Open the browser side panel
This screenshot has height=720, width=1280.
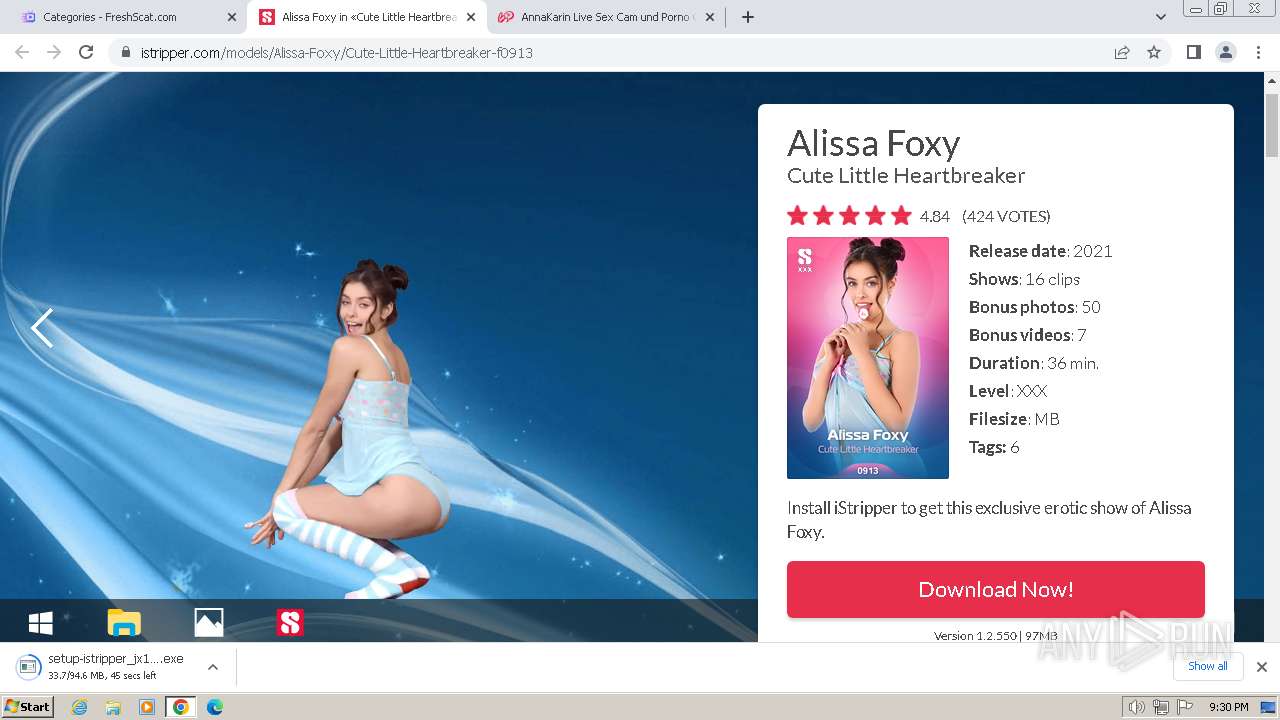tap(1193, 52)
